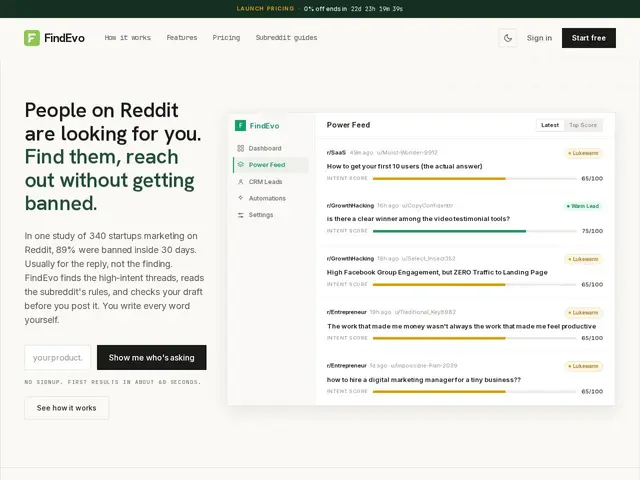The height and width of the screenshot is (480, 640).
Task: Open post 'How to get your first 10 users'
Action: (x=404, y=166)
